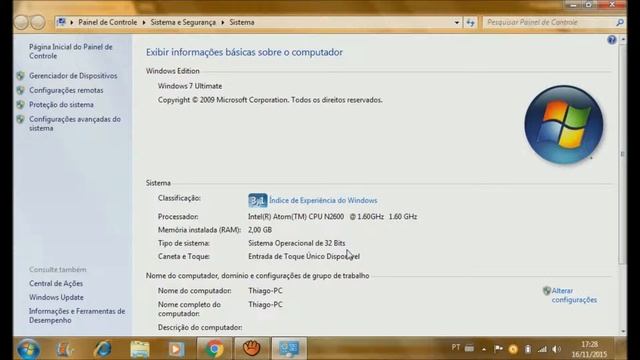
Task: Click the taskbar icon next to Start
Action: [x=64, y=349]
